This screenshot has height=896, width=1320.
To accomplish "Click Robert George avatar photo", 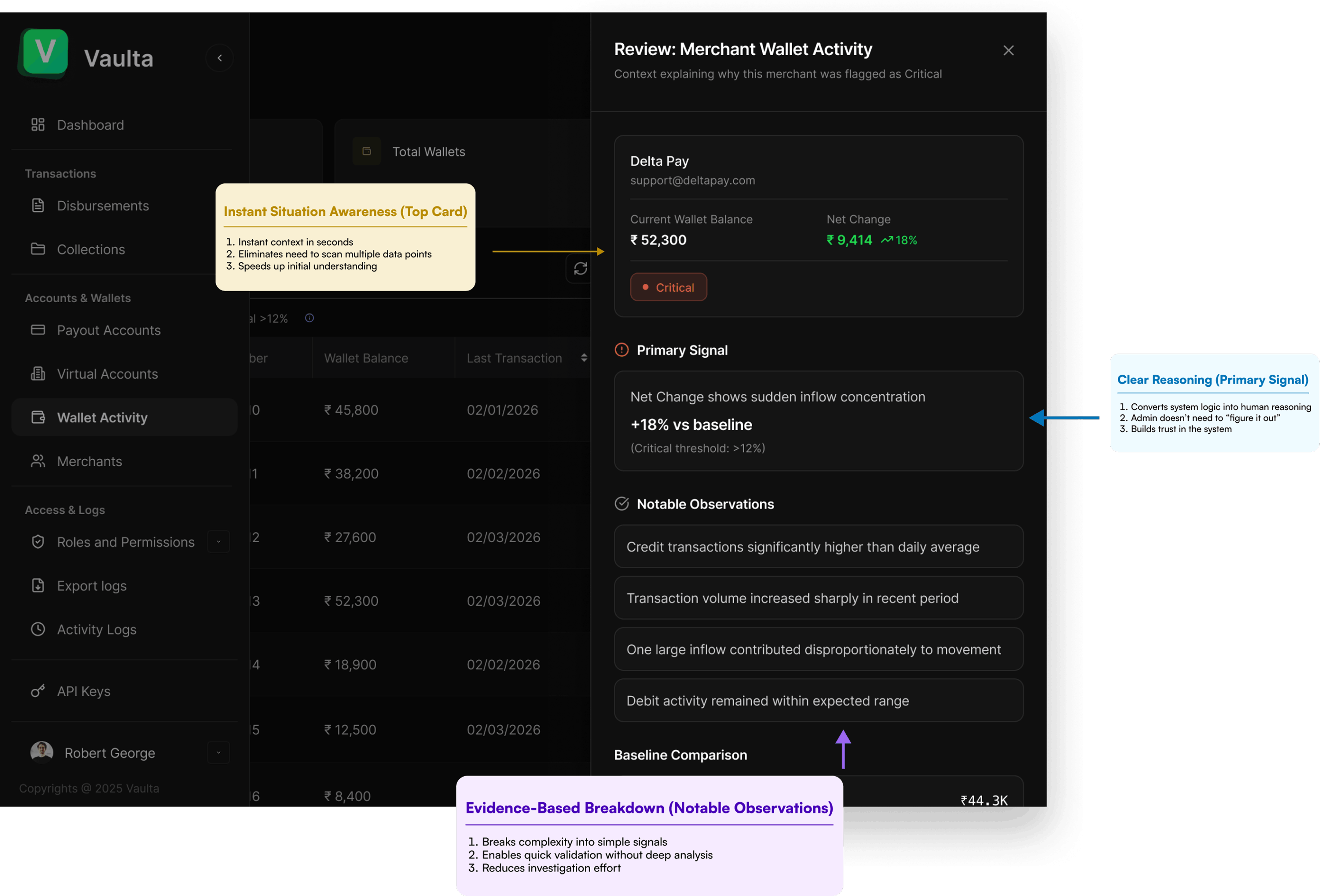I will click(x=42, y=752).
